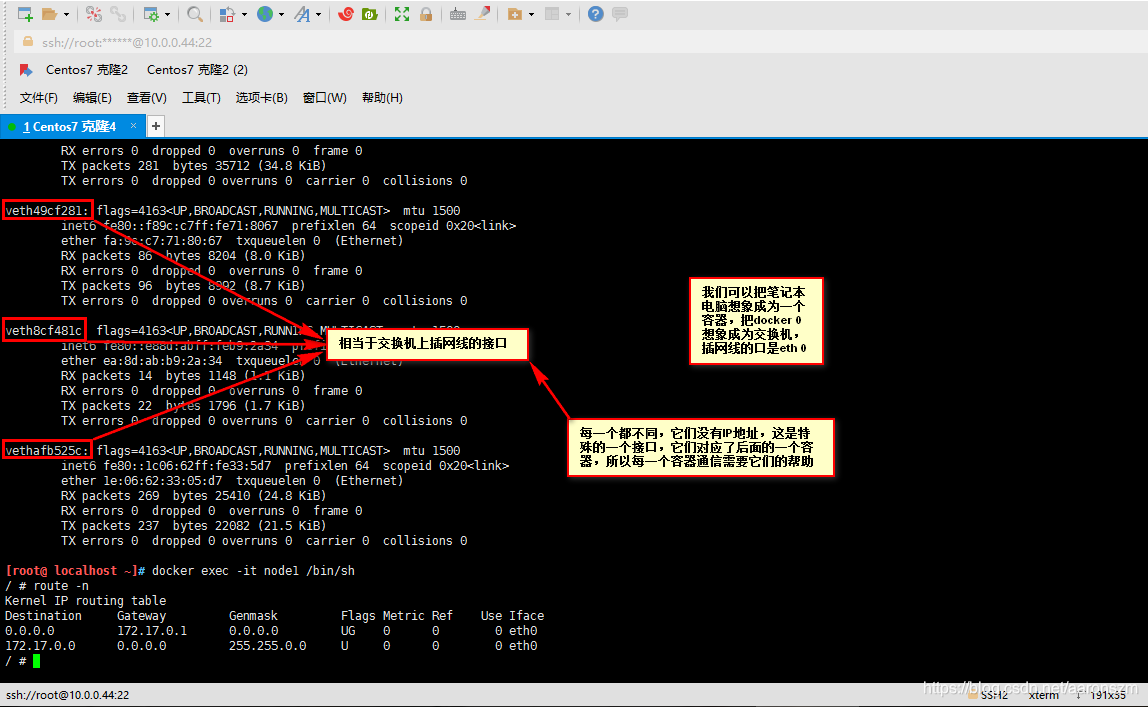Click the 255.255.0.0 genmask value

(267, 646)
